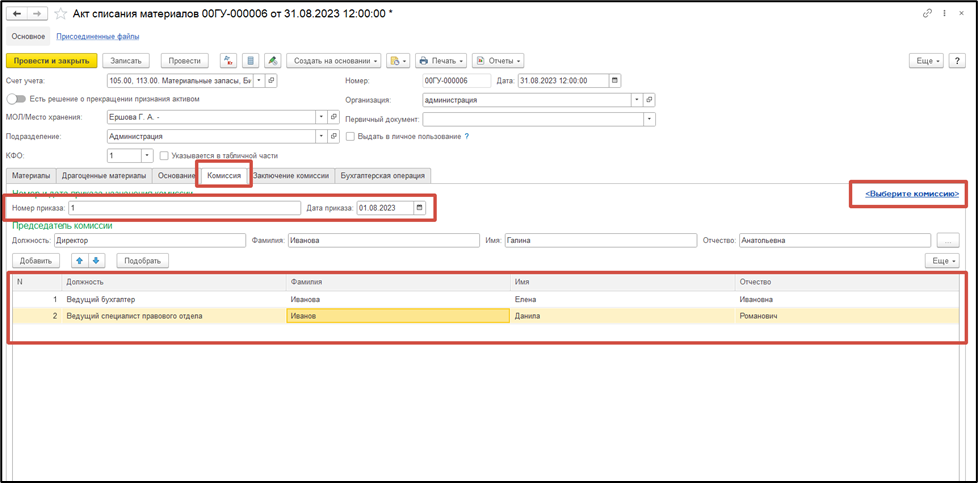Click the chairman Отчество field Анатольевна
Screen dimensions: 978x483
pyautogui.click(x=835, y=240)
